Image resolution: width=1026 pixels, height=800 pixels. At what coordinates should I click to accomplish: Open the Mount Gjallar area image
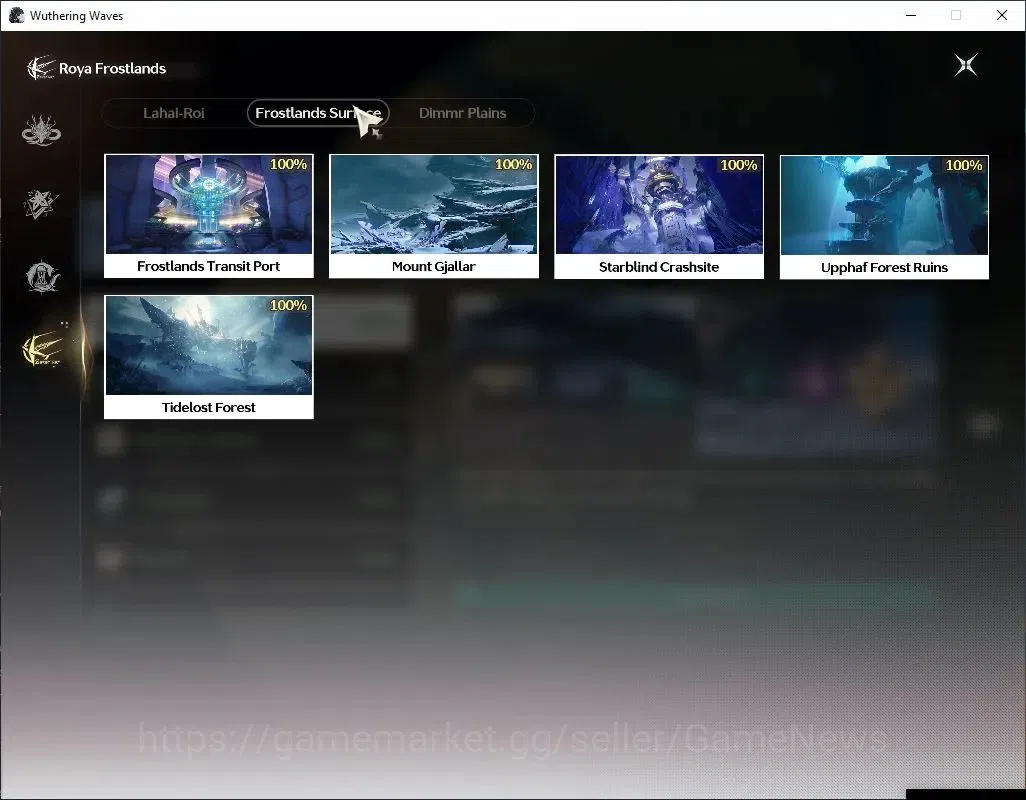pyautogui.click(x=434, y=204)
